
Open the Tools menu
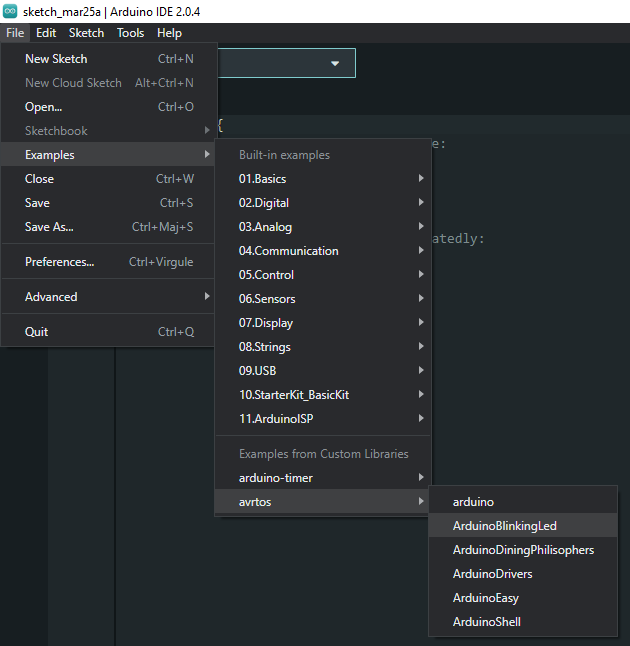pyautogui.click(x=130, y=33)
